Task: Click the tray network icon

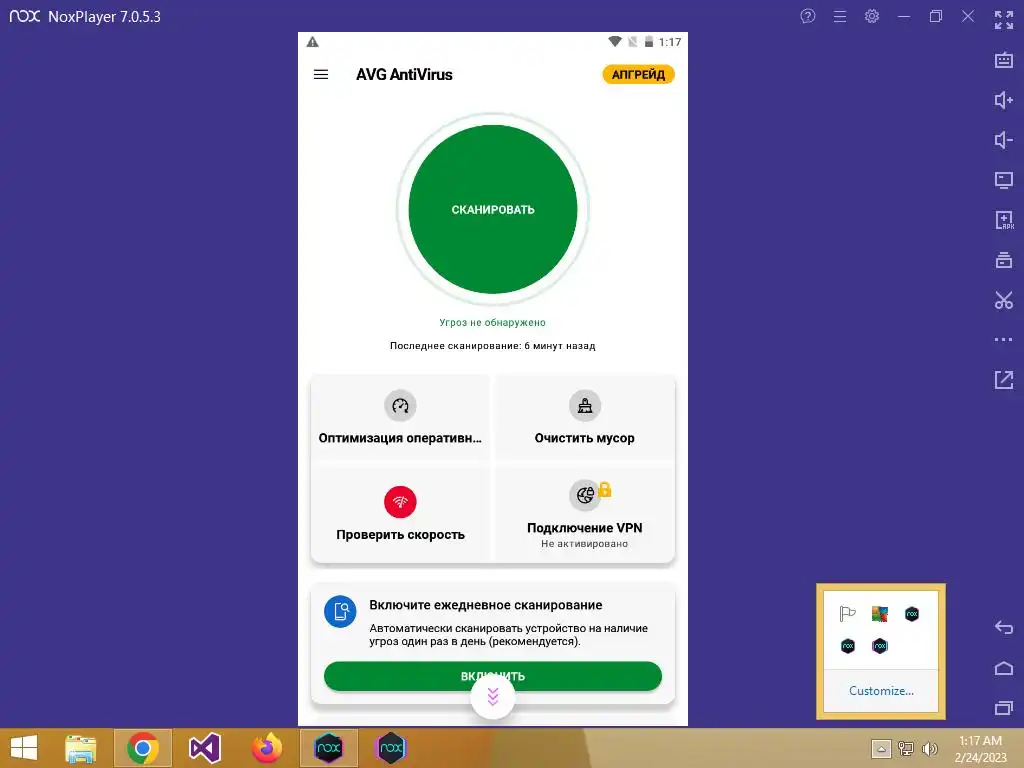Action: (906, 748)
